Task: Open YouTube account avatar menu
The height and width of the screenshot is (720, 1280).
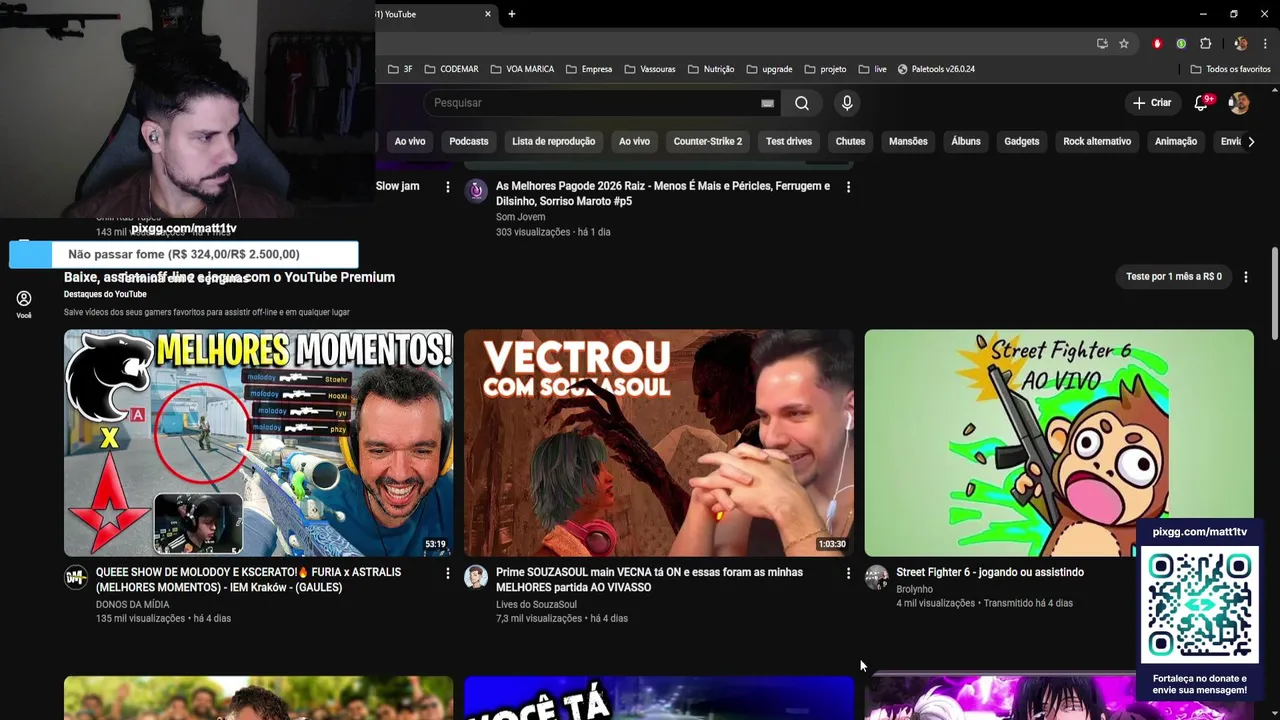Action: (x=1239, y=103)
